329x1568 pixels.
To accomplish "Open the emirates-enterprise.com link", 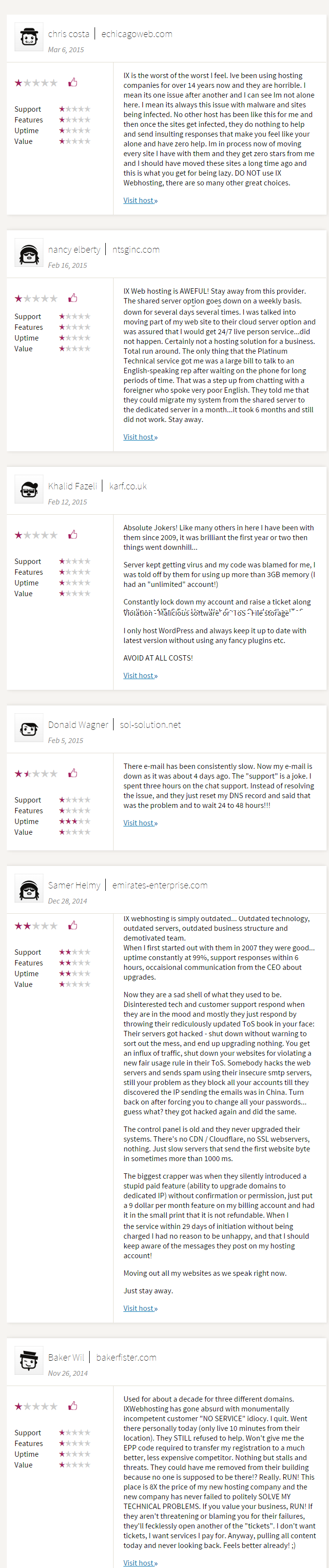I will pos(160,885).
